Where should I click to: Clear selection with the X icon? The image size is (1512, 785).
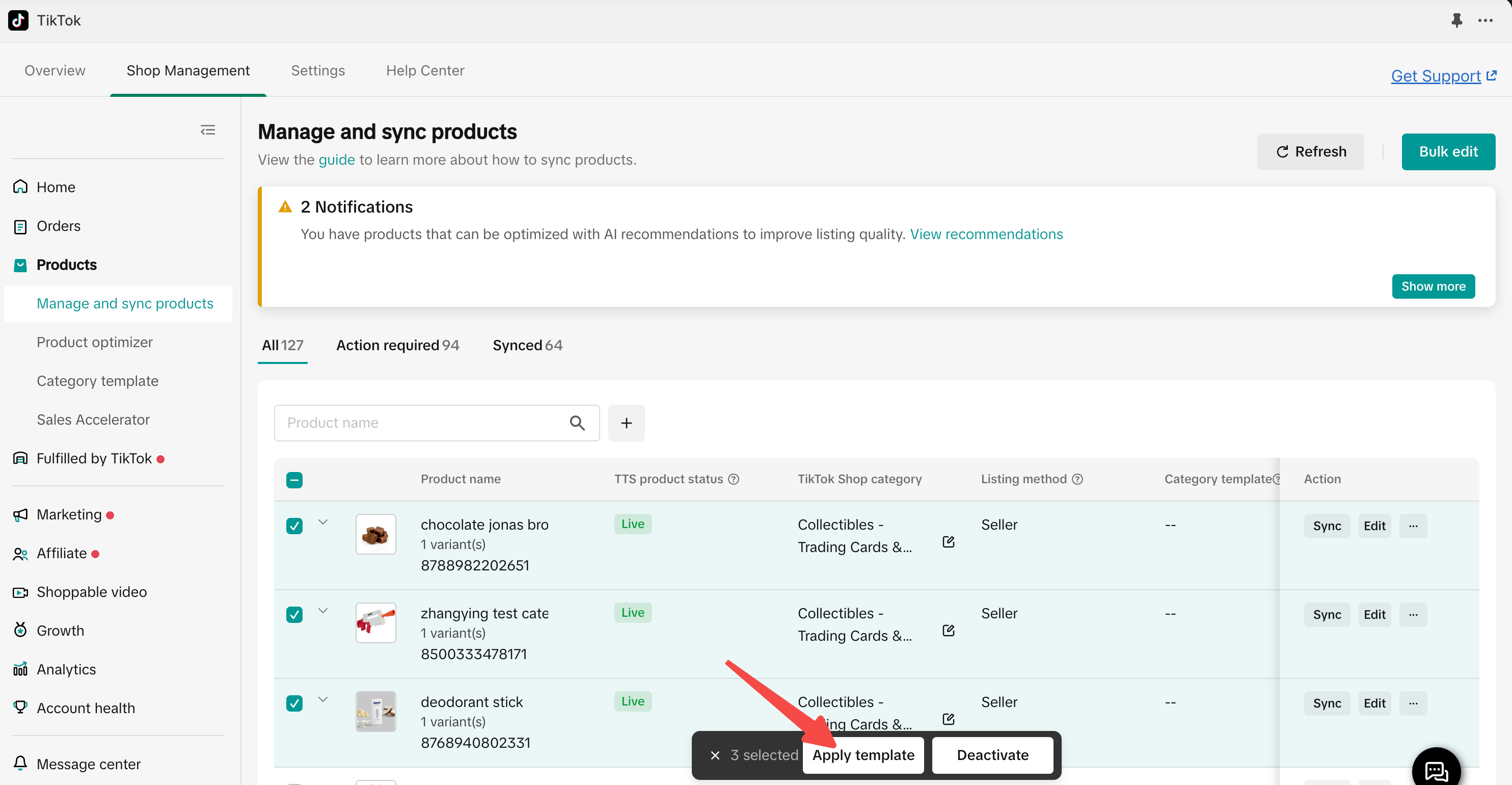point(715,755)
